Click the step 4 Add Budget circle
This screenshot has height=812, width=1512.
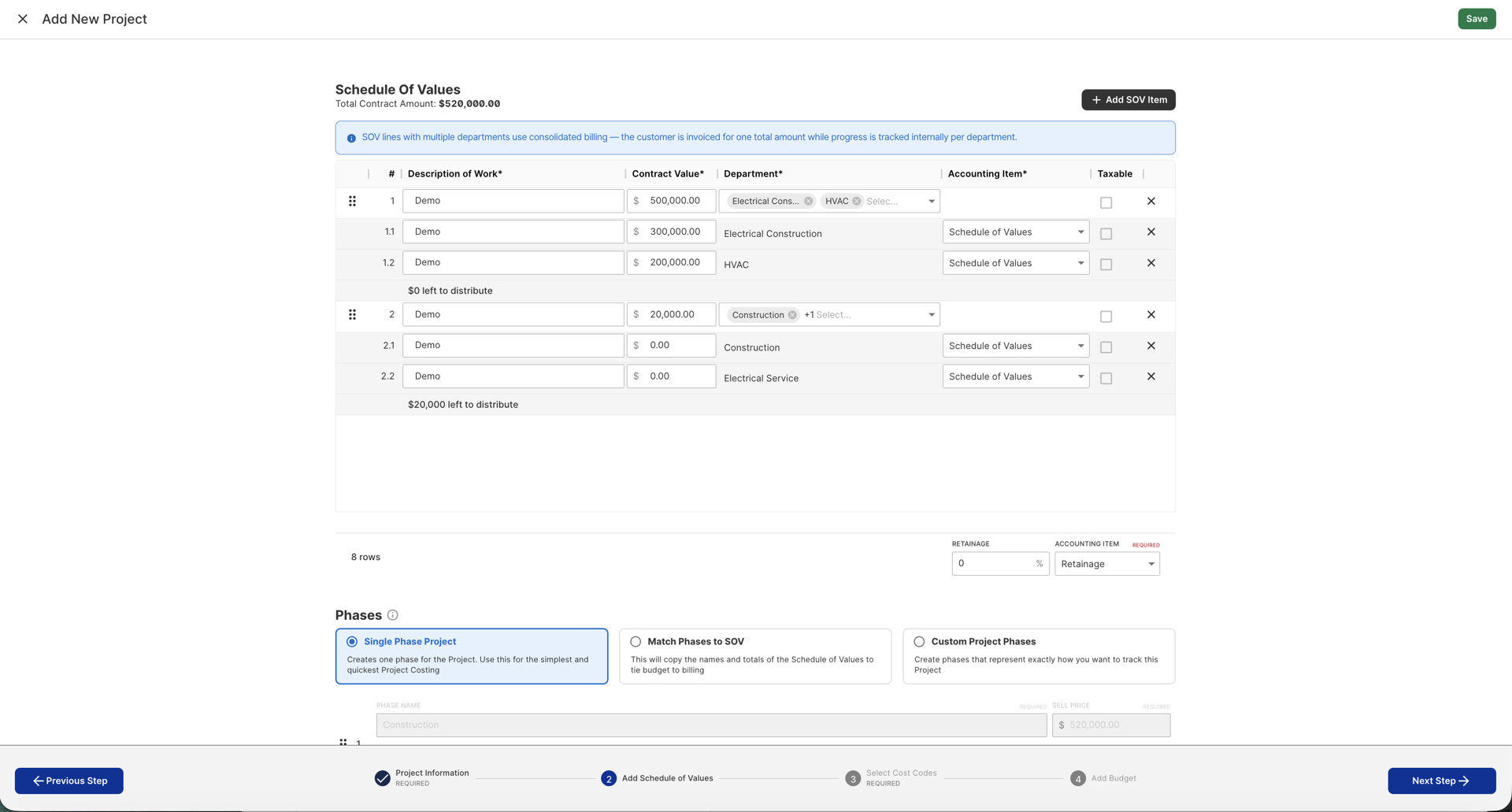tap(1077, 778)
